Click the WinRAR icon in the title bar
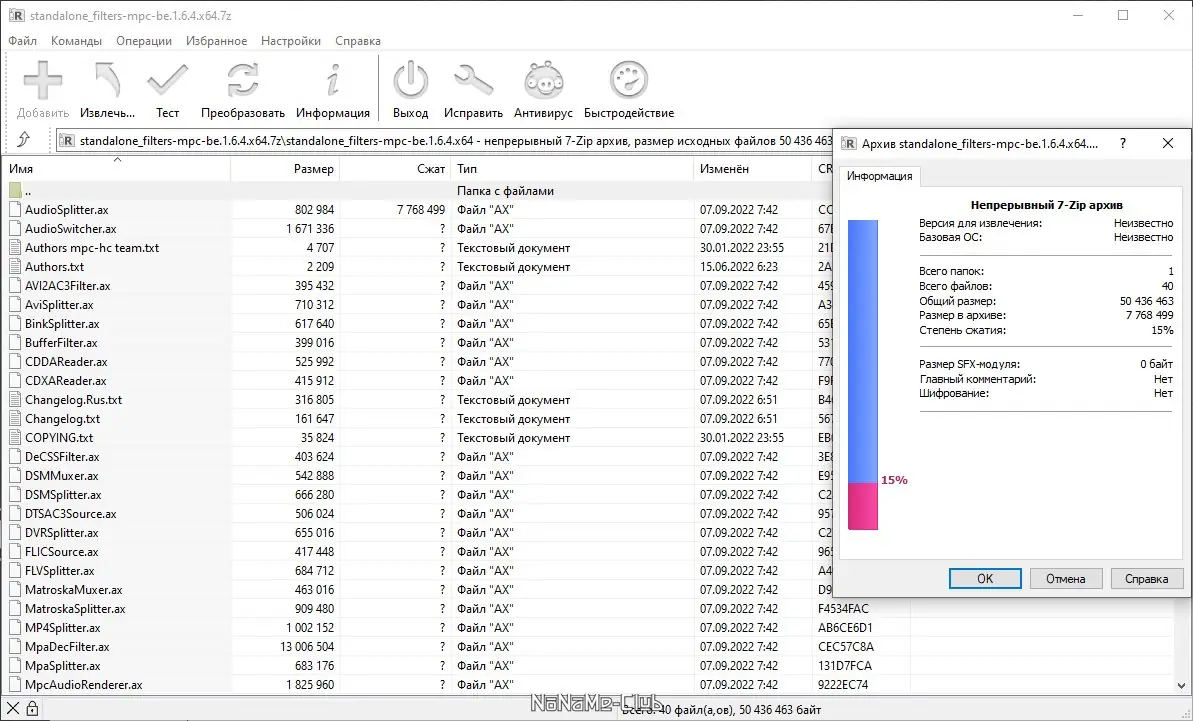The image size is (1193, 721). point(16,15)
